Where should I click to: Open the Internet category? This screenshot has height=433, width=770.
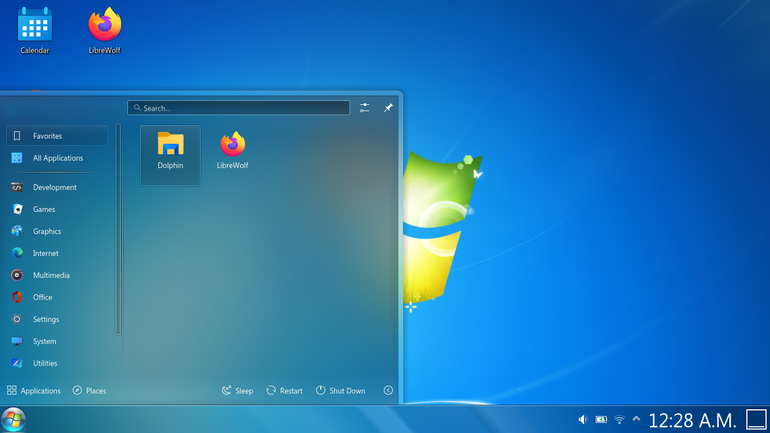click(57, 253)
